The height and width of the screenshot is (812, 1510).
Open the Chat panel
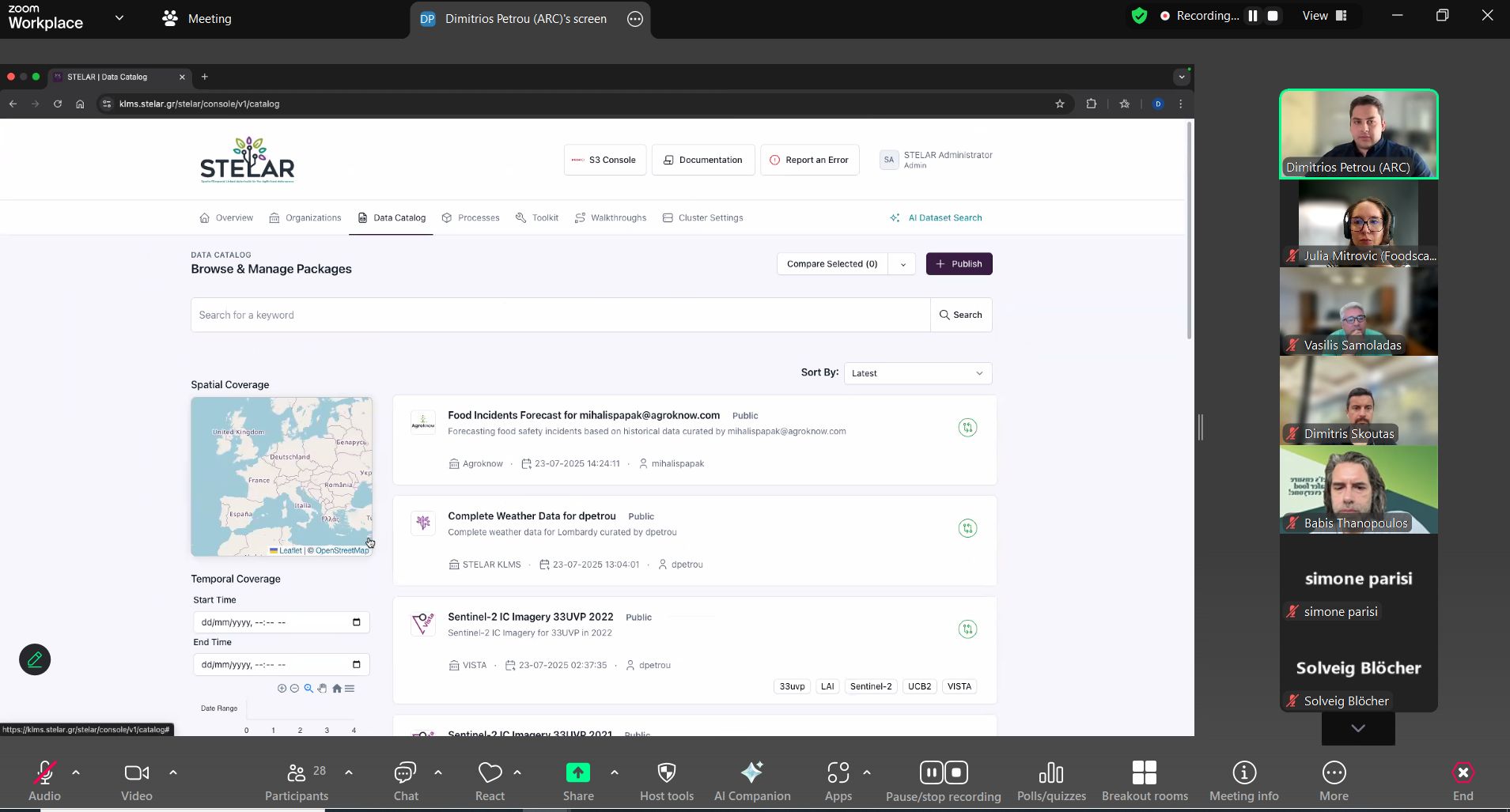406,780
